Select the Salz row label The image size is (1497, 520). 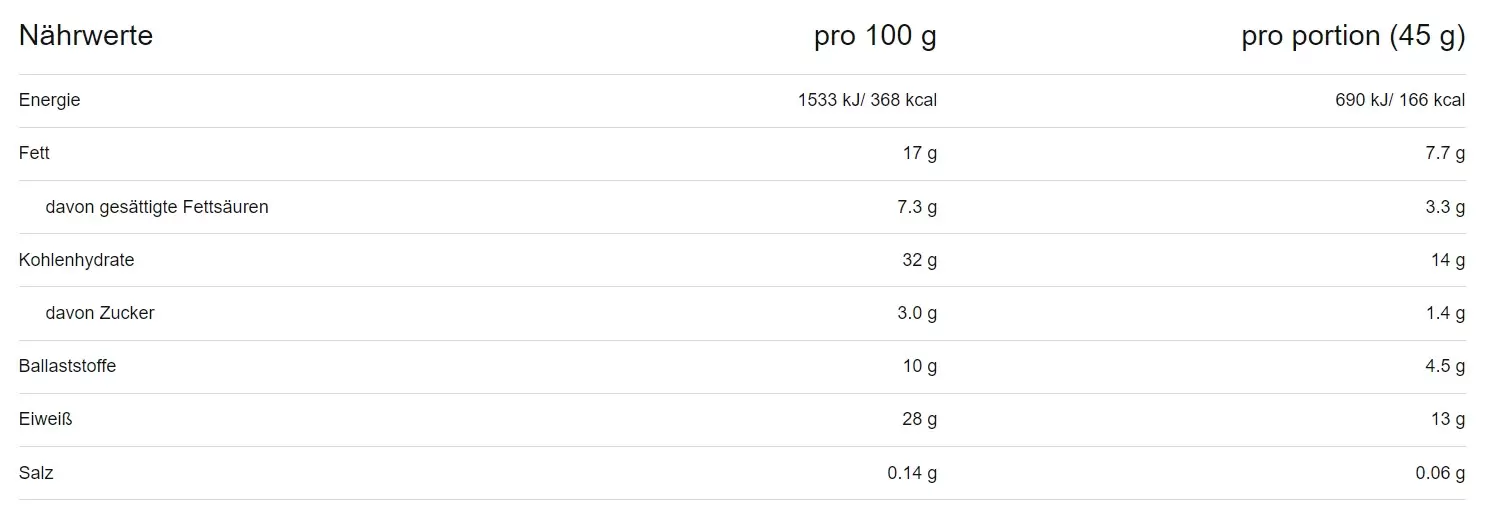click(x=36, y=473)
